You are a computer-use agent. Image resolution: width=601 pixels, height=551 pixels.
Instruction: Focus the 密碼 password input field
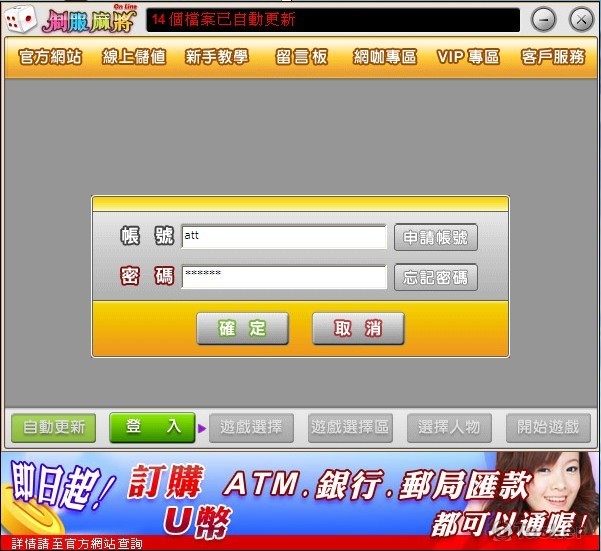click(x=284, y=277)
